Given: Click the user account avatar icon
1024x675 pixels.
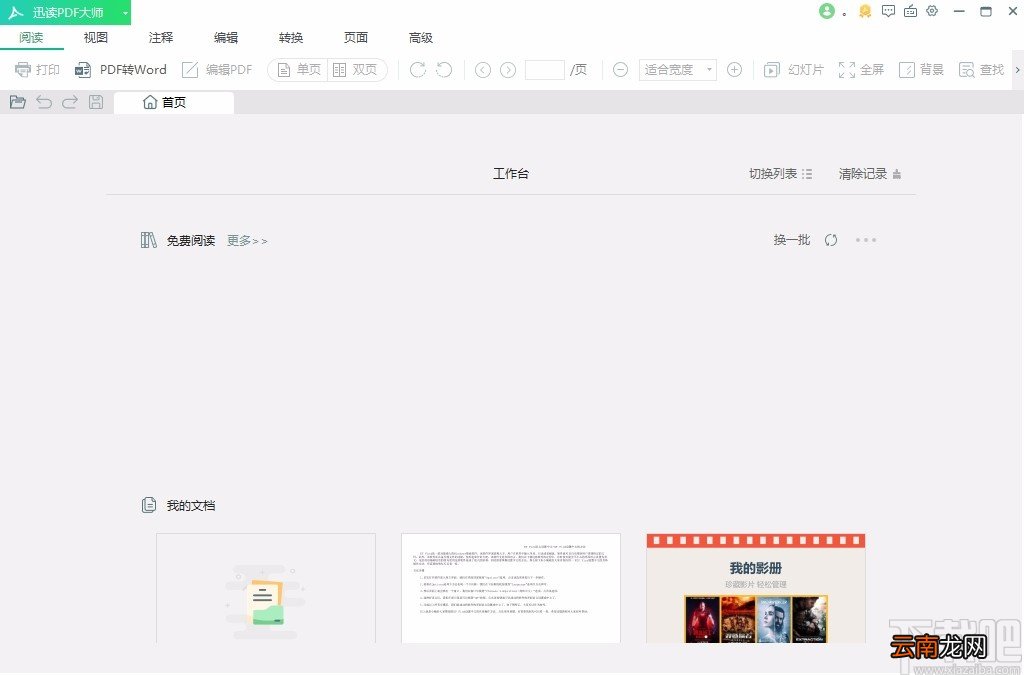Looking at the screenshot, I should pyautogui.click(x=827, y=11).
